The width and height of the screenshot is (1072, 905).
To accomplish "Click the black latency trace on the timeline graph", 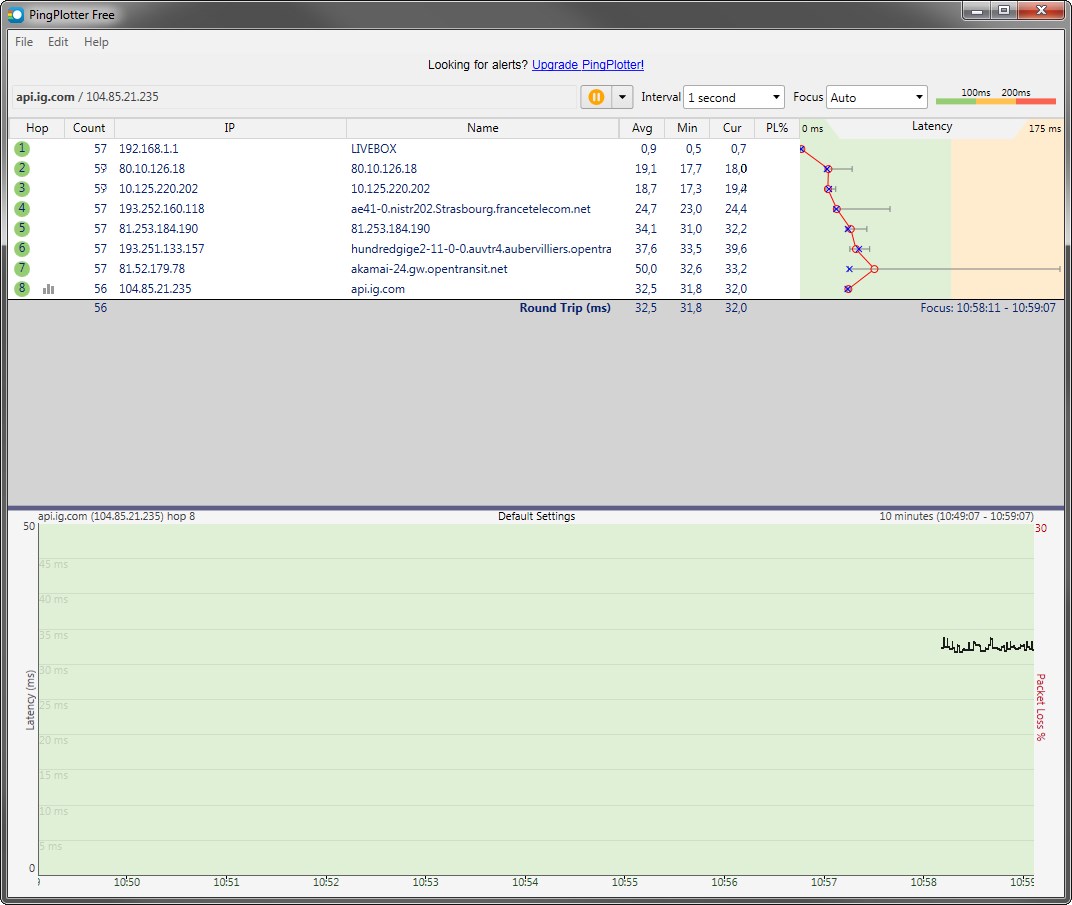I will [987, 645].
